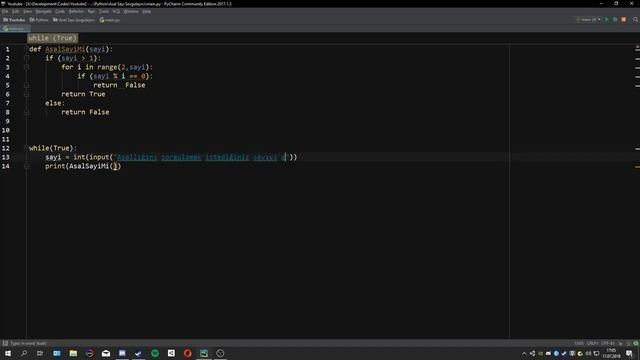The width and height of the screenshot is (640, 360).
Task: Open the volume control in the tray
Action: pos(588,353)
